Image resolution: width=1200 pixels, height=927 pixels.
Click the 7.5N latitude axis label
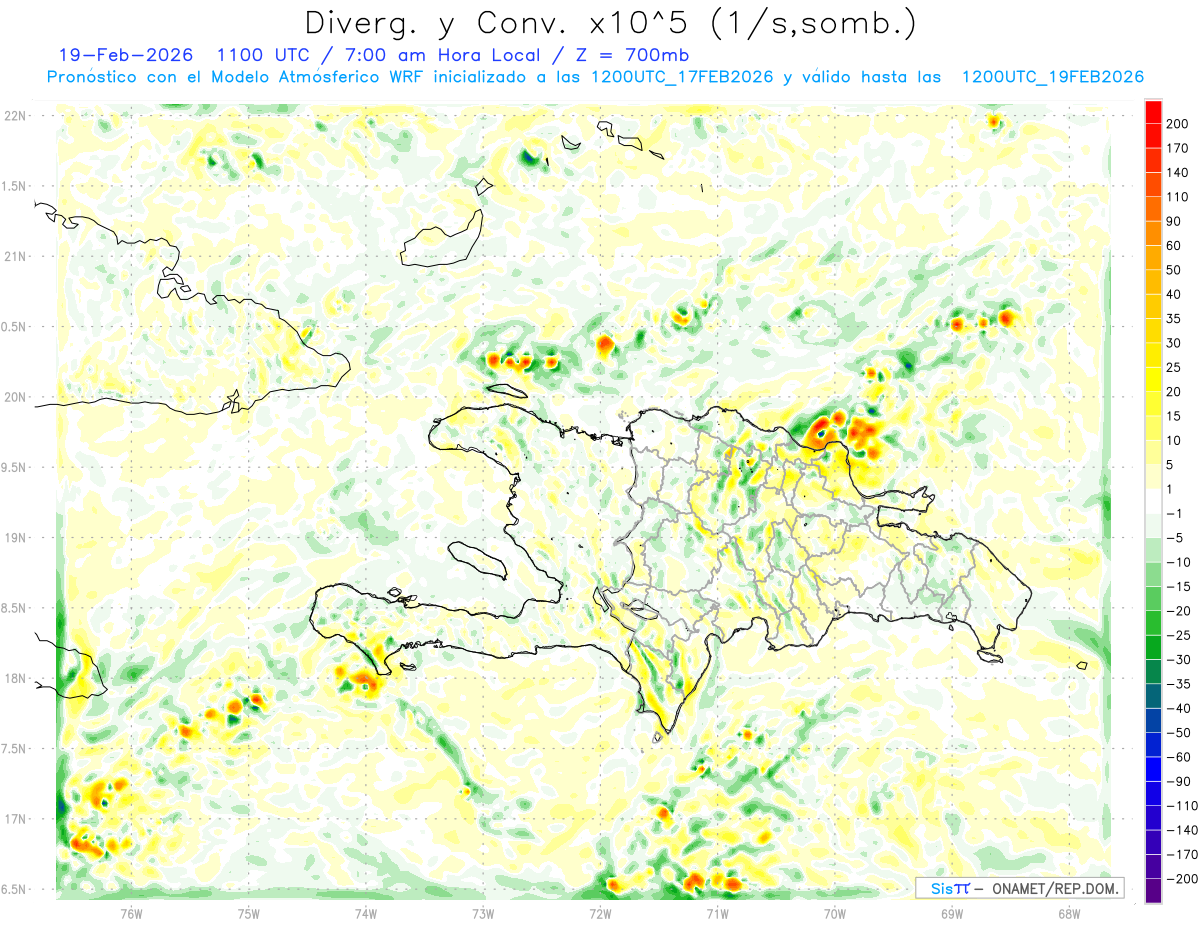click(12, 749)
